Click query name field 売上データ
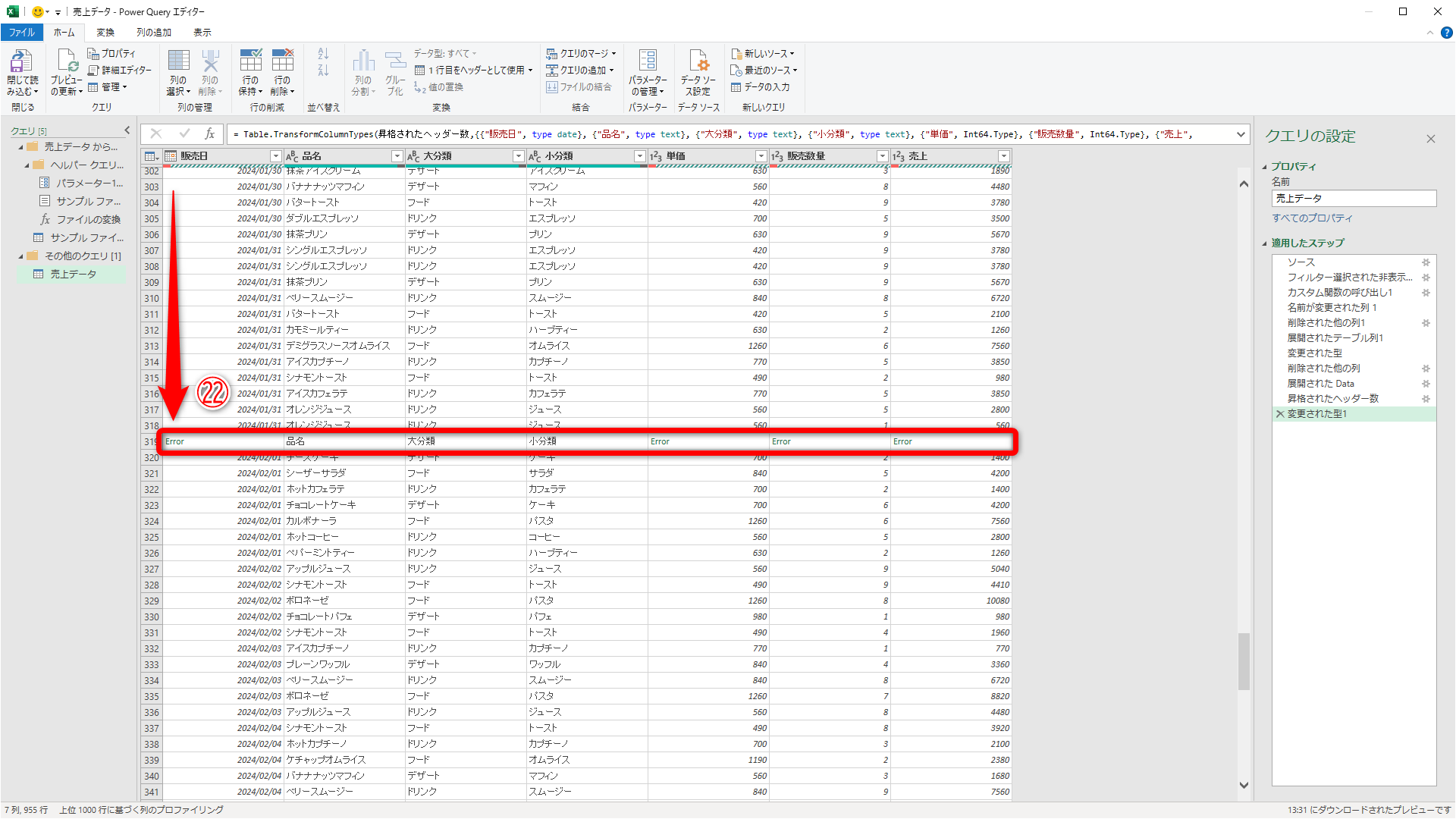1456x819 pixels. (x=1353, y=199)
